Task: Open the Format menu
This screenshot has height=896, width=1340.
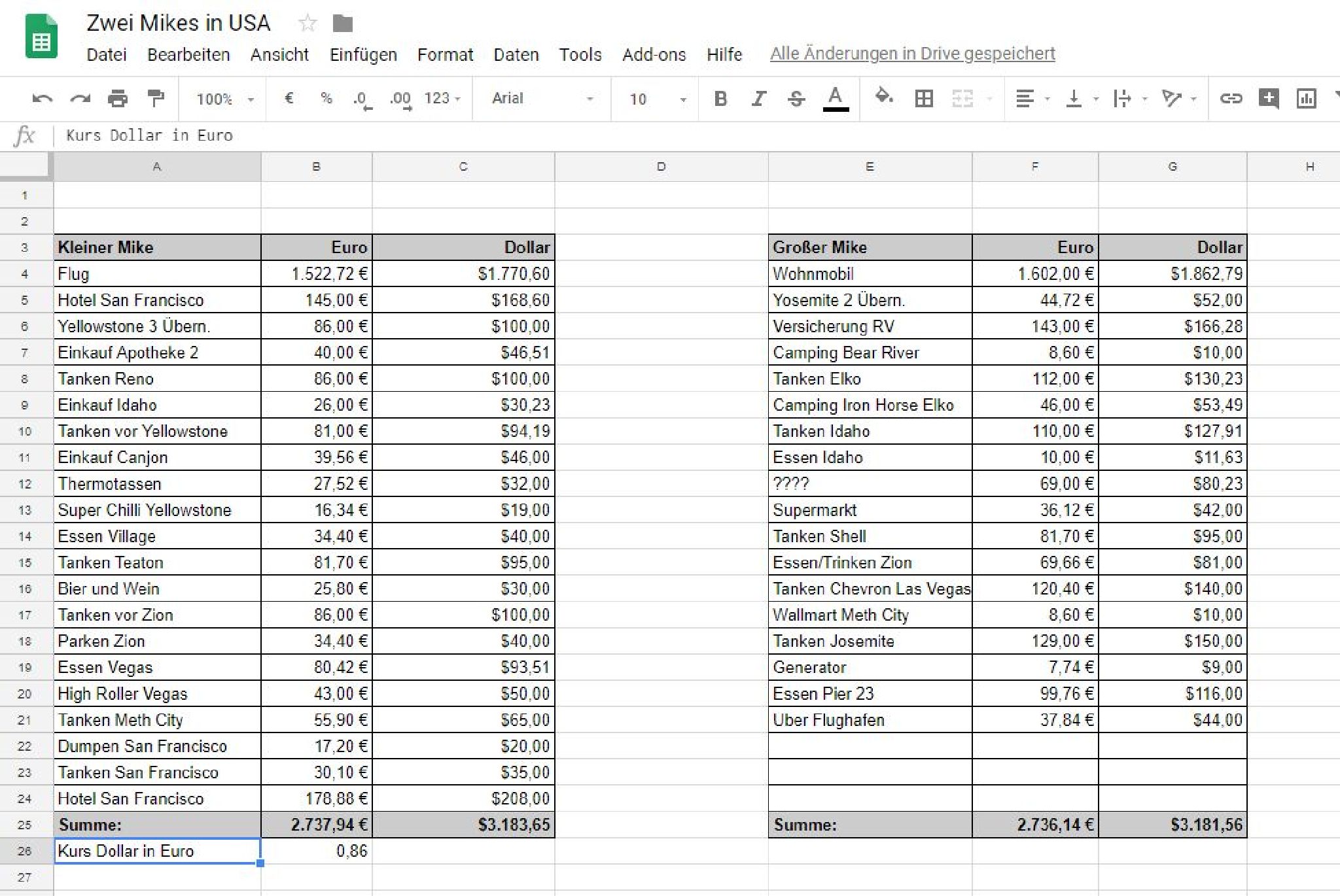Action: coord(445,54)
